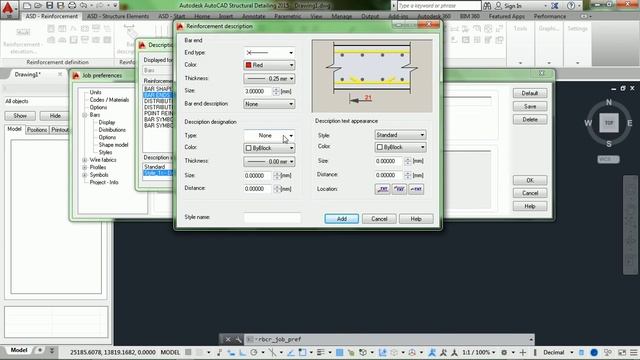
Task: Click the Style name input field
Action: coord(272,218)
